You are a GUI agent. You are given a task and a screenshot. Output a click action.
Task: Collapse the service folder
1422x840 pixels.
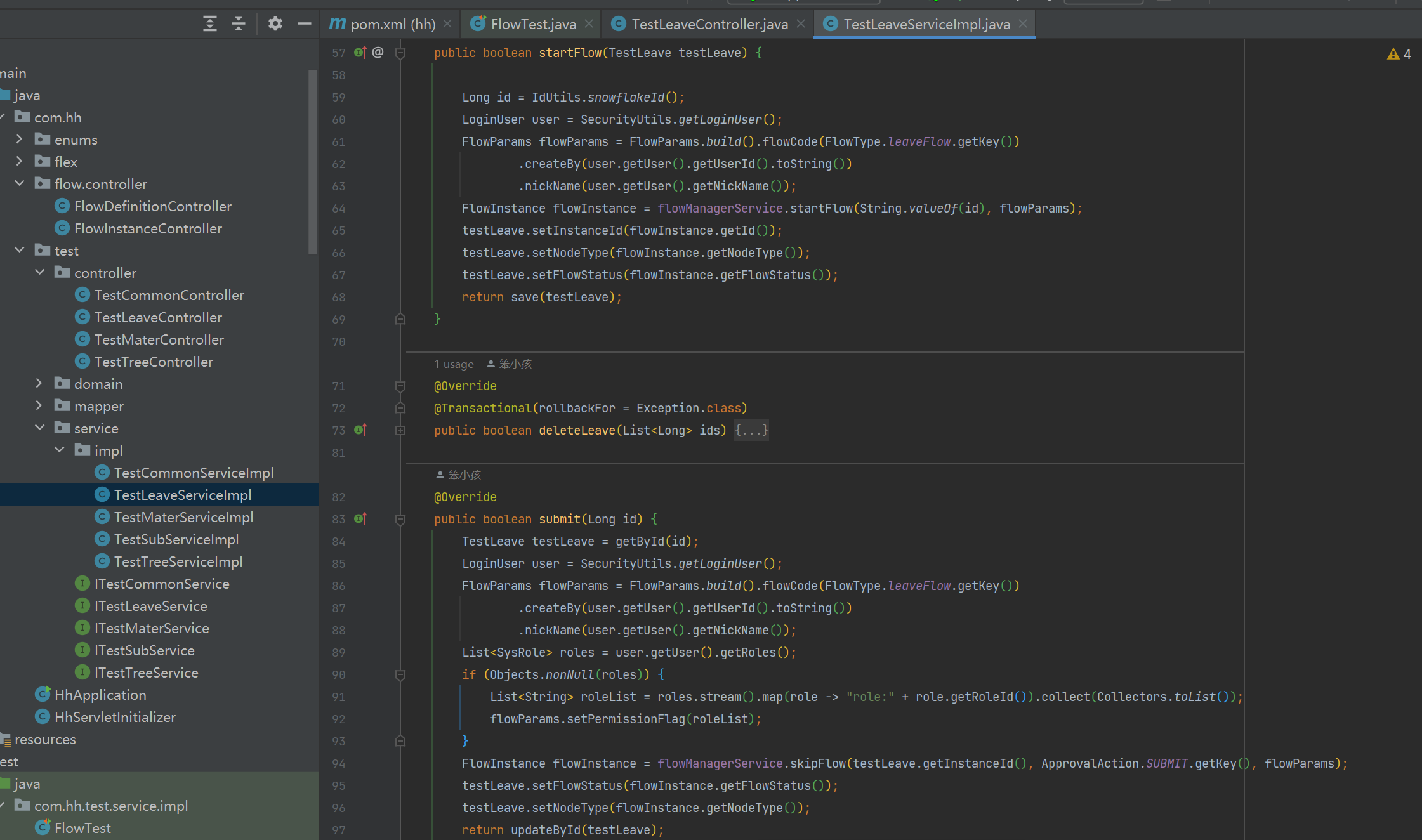[x=39, y=428]
